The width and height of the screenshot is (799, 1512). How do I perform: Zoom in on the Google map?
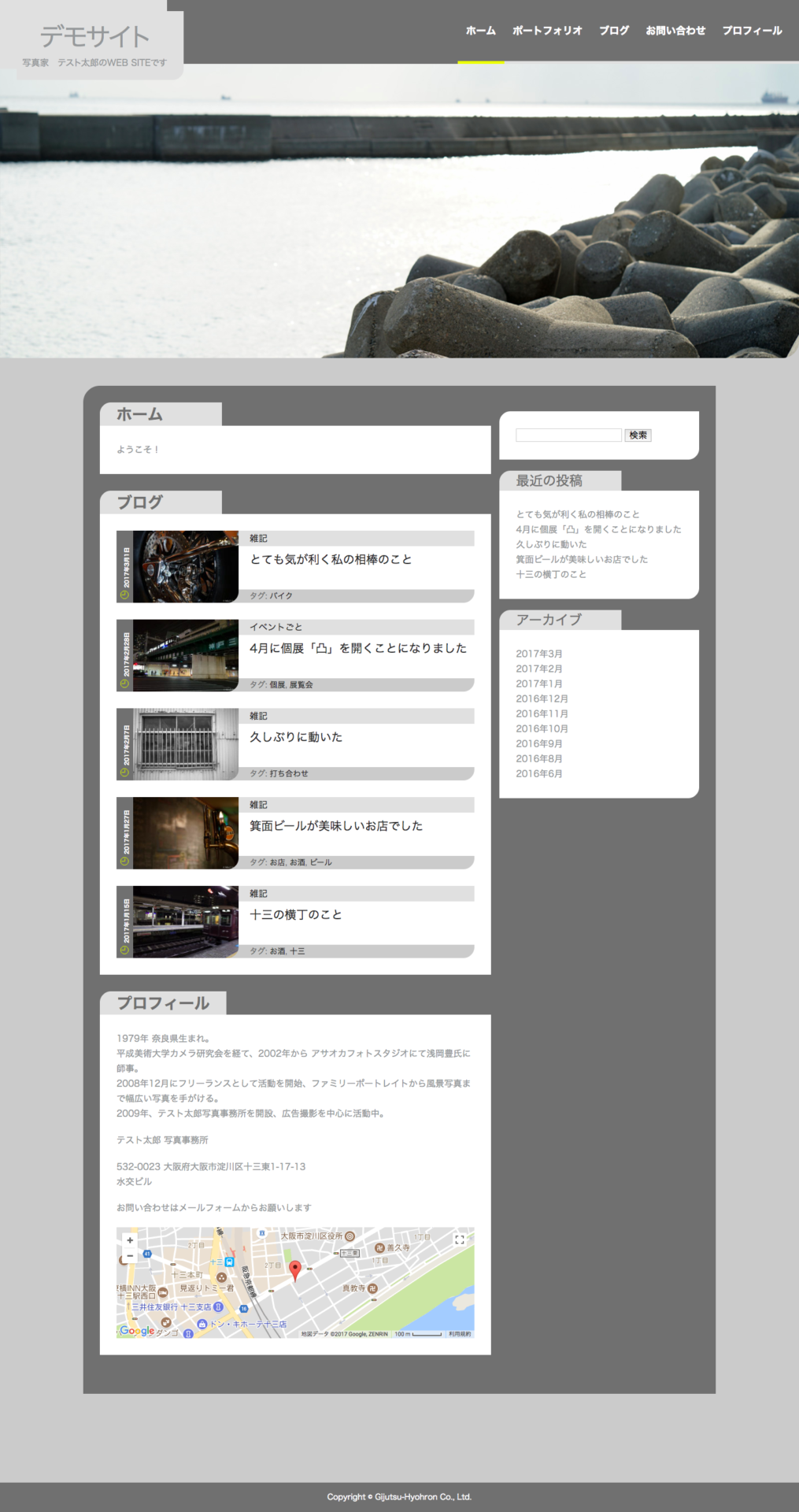point(130,1240)
